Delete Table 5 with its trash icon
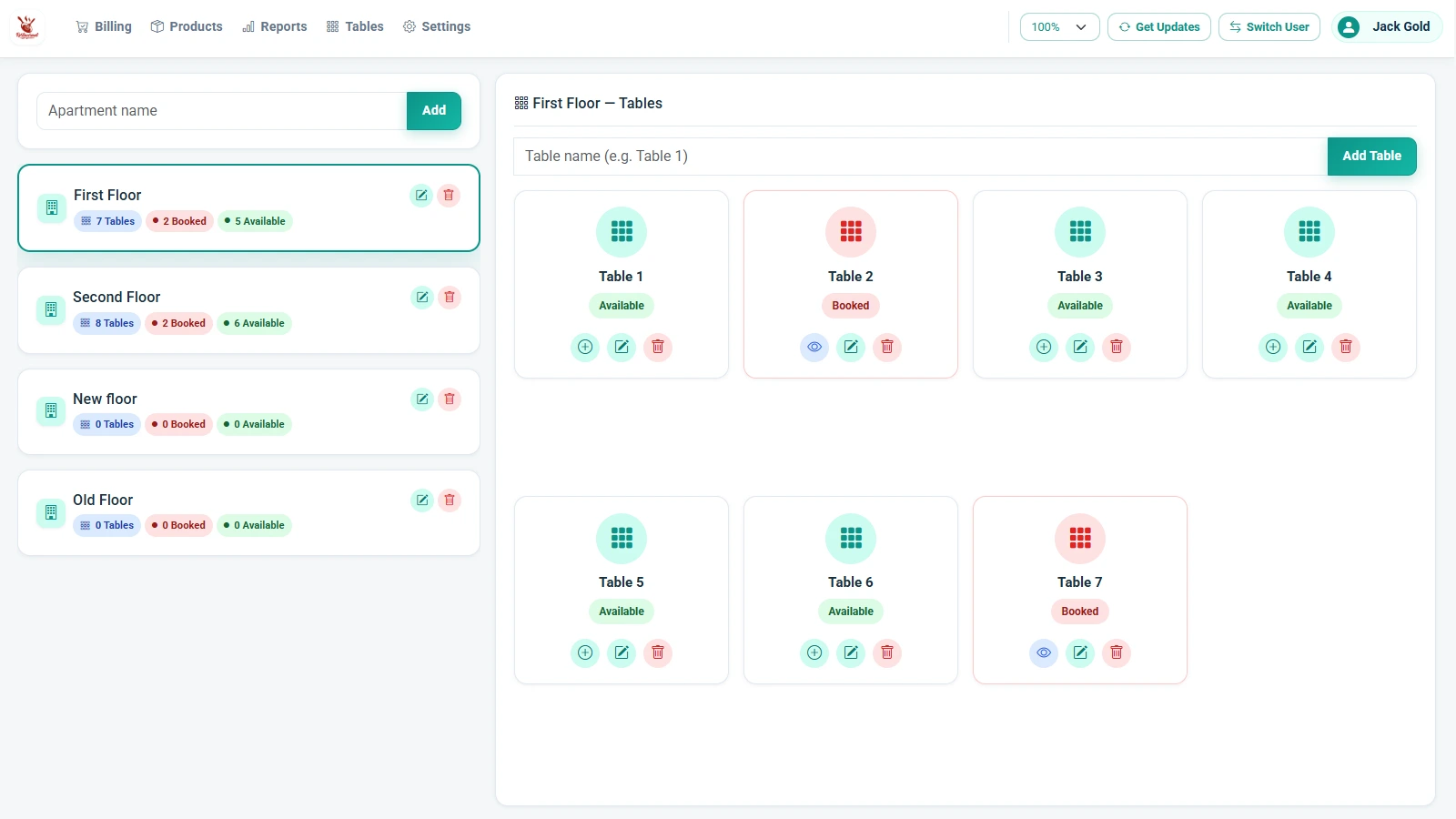The image size is (1456, 819). pos(658,652)
